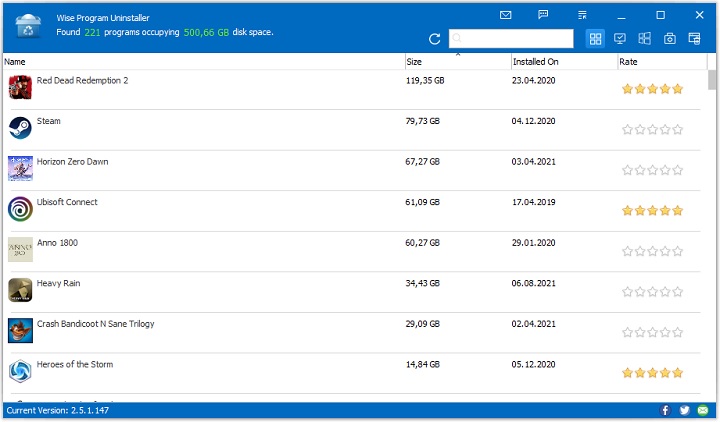Select the all programs grid view icon
This screenshot has height=422, width=720.
click(x=596, y=39)
